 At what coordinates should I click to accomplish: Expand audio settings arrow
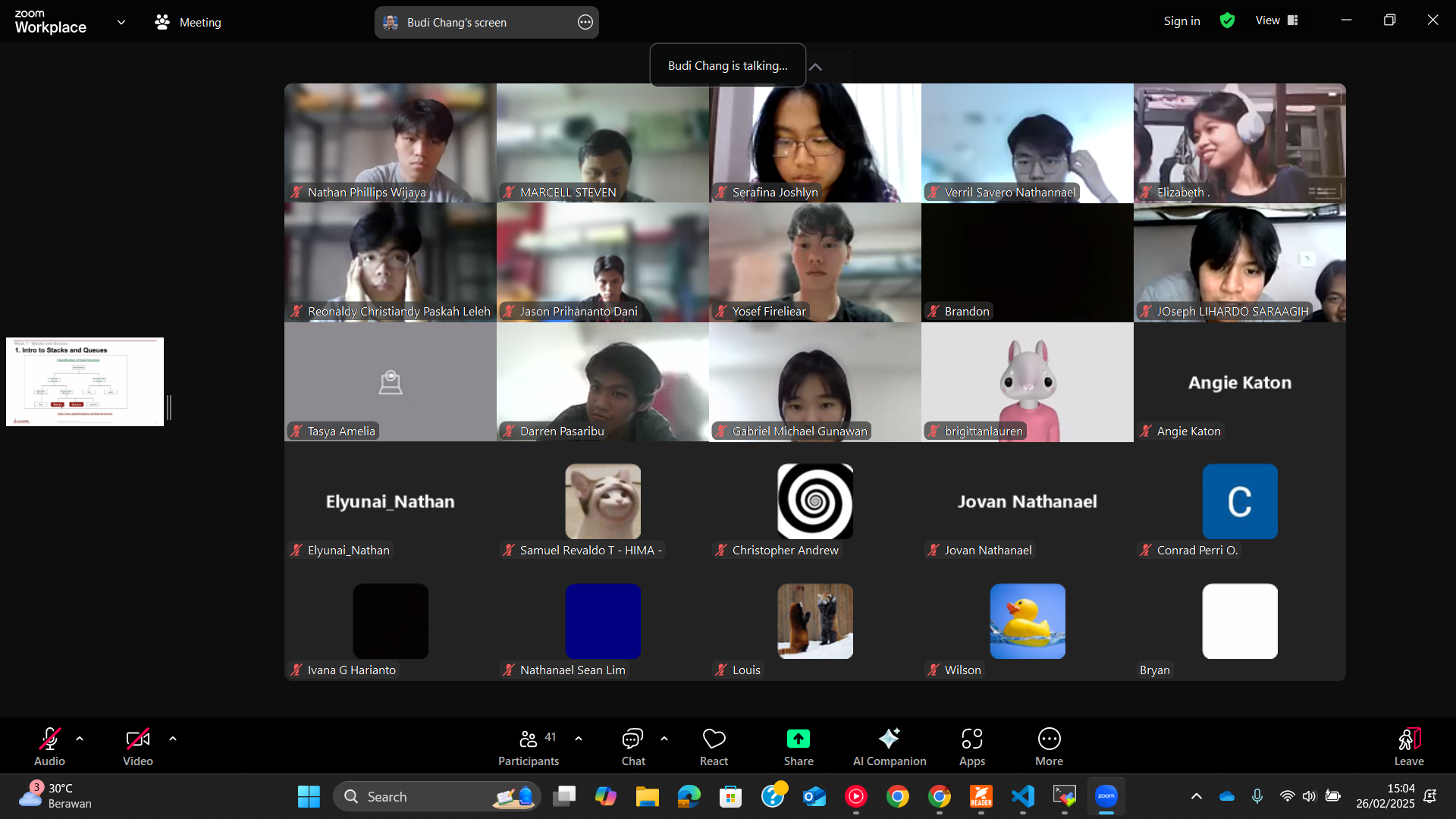click(x=80, y=739)
